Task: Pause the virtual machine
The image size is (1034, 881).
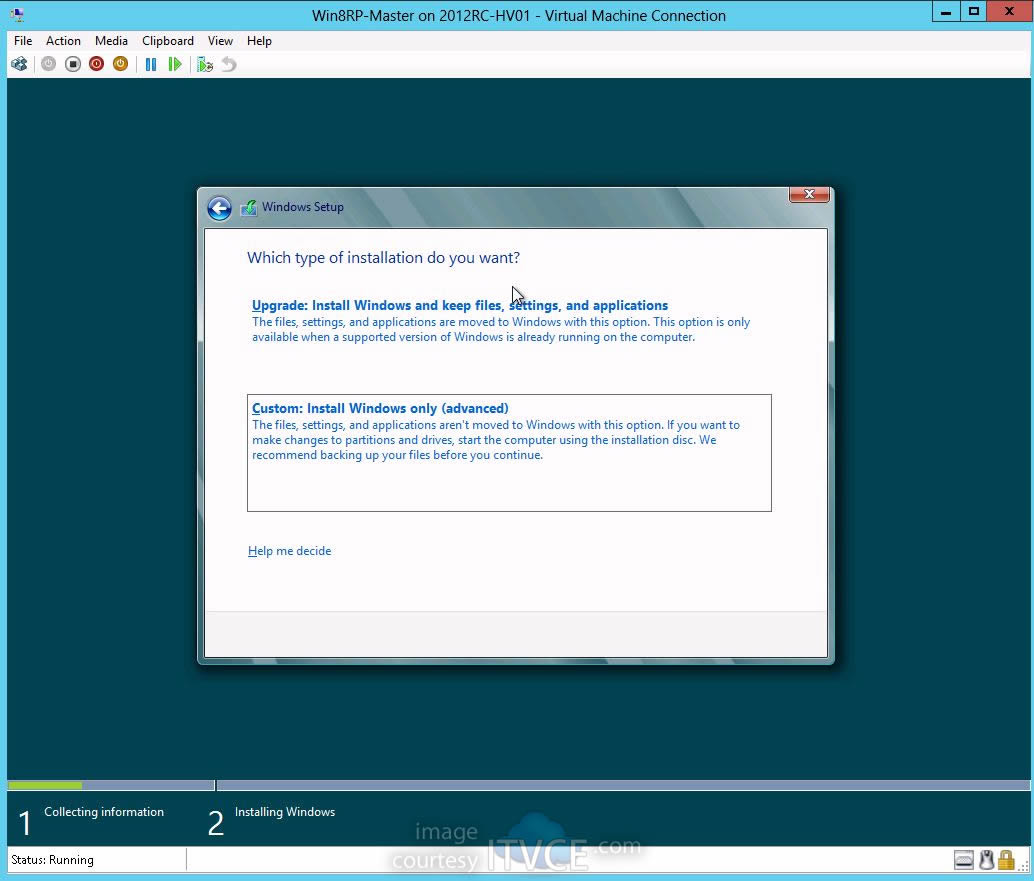Action: 150,64
